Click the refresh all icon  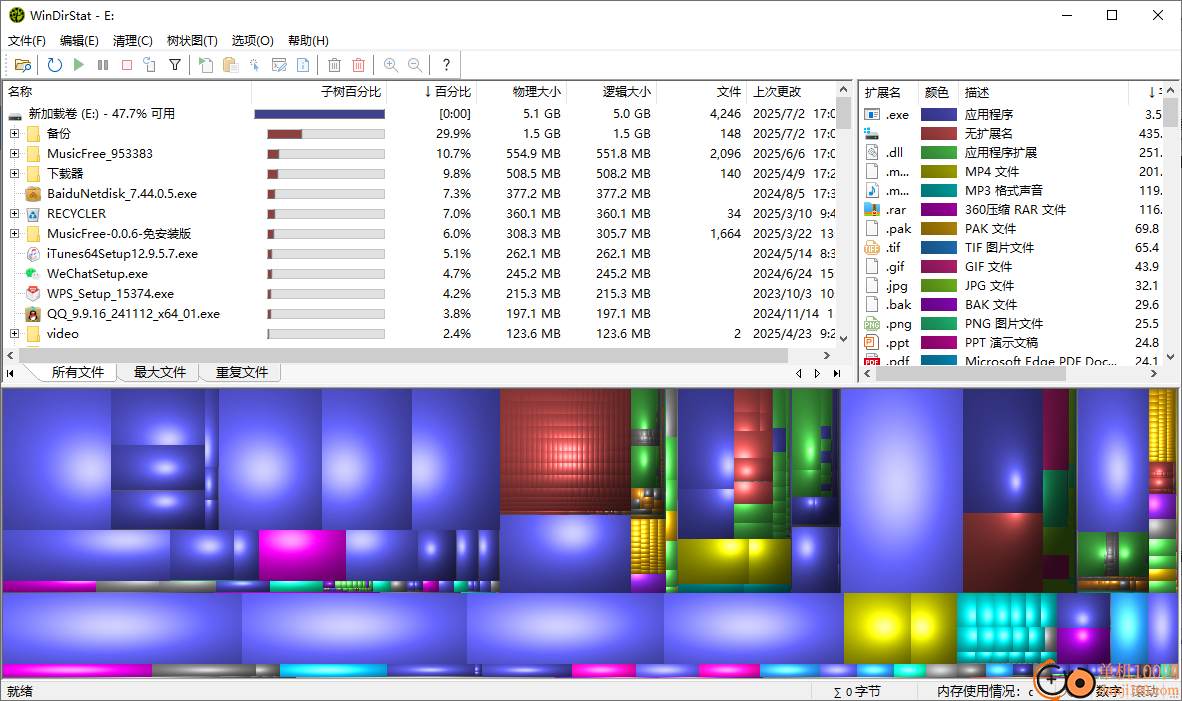pos(54,65)
